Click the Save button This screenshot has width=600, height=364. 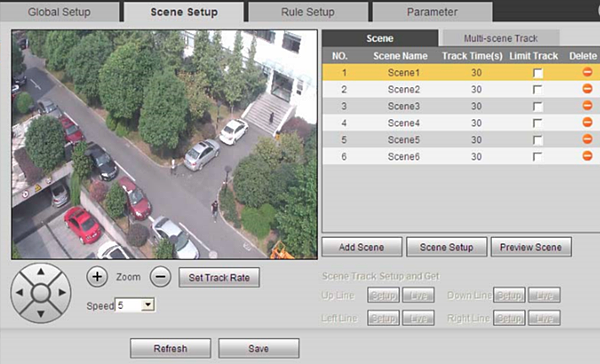tap(259, 348)
